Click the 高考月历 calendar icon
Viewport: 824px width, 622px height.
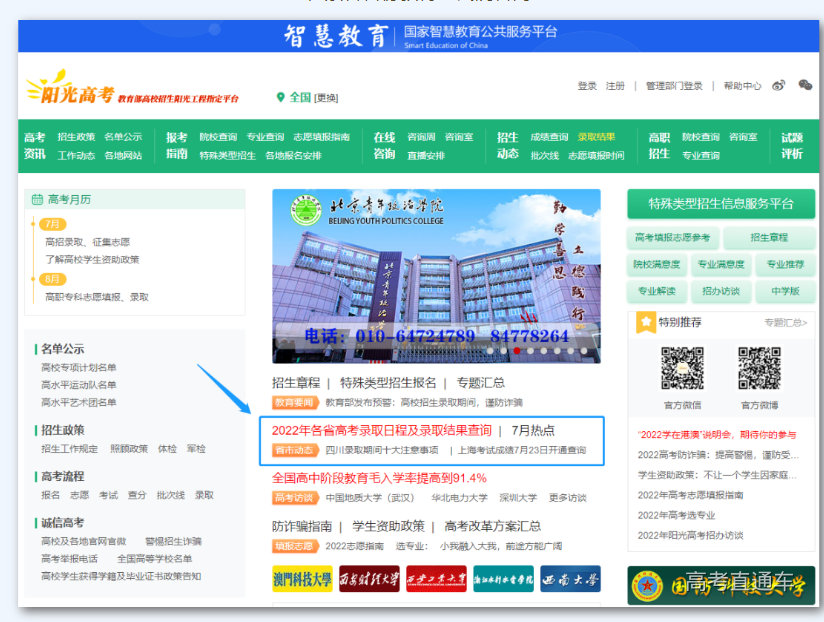click(x=37, y=199)
